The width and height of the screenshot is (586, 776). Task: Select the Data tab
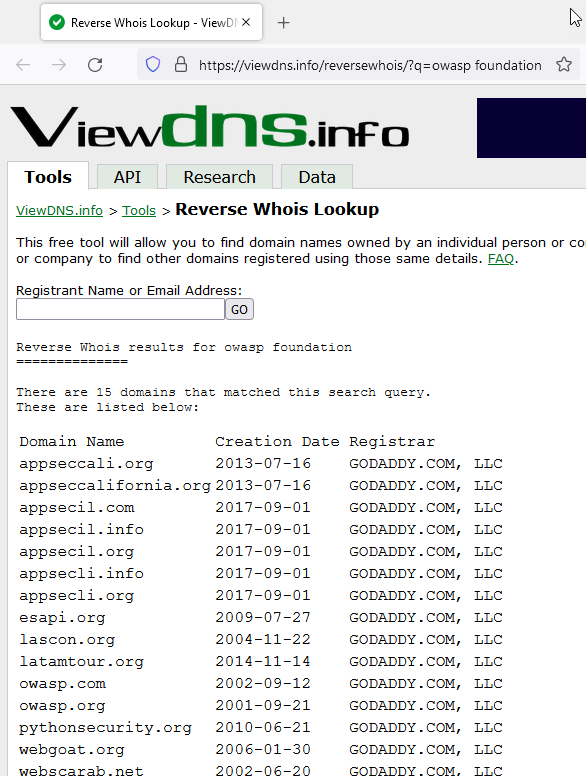(317, 177)
